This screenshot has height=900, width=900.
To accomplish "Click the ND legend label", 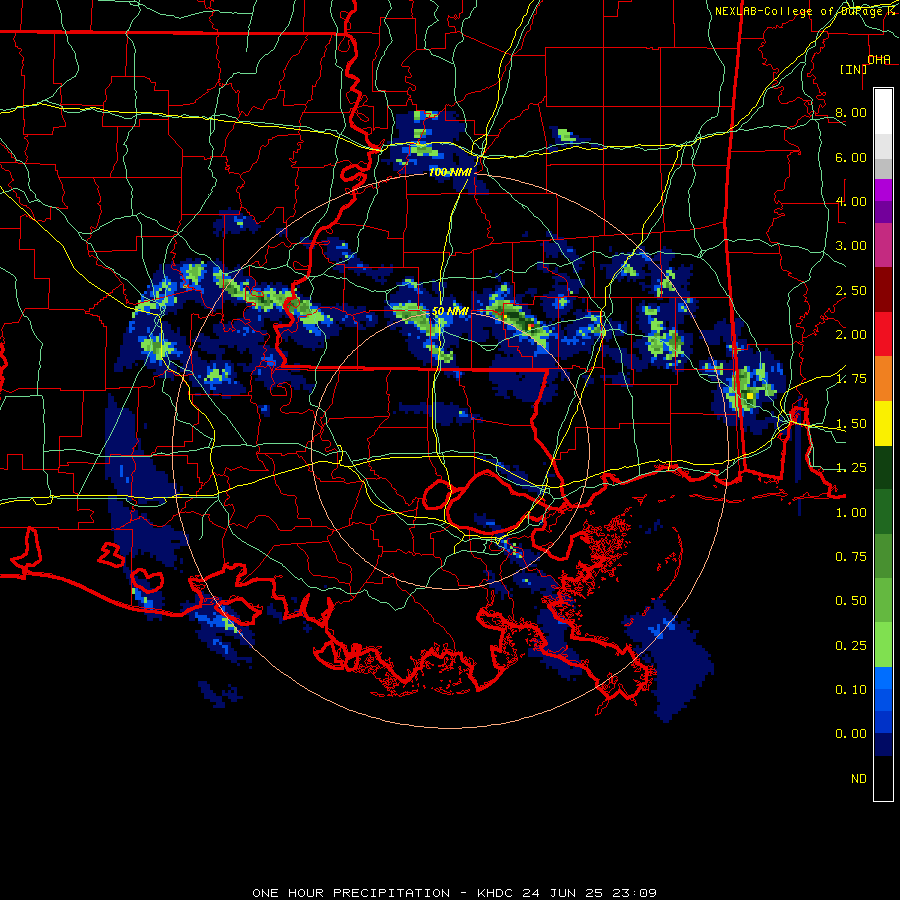I will (859, 779).
